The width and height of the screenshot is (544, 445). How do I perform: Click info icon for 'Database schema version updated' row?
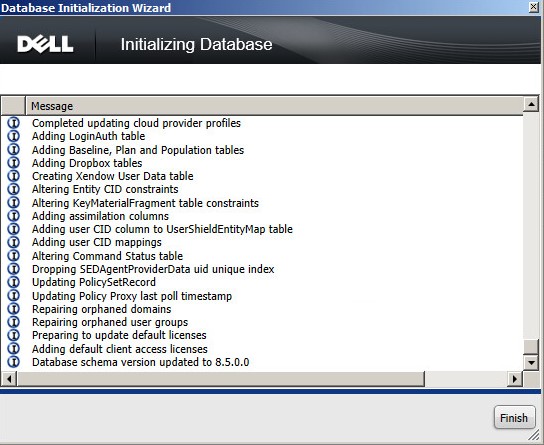tap(14, 362)
